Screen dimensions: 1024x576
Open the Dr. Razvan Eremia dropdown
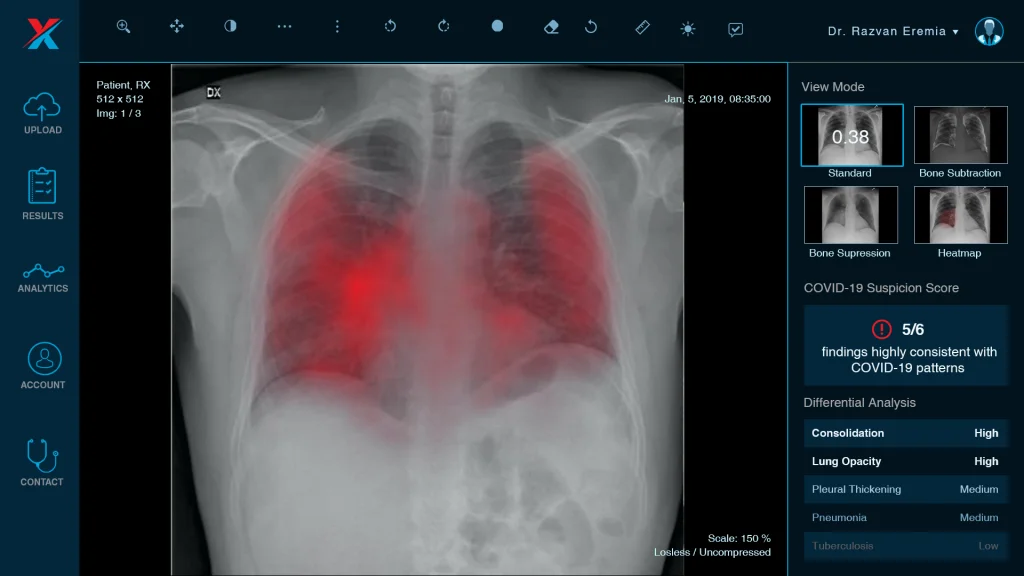click(x=893, y=31)
